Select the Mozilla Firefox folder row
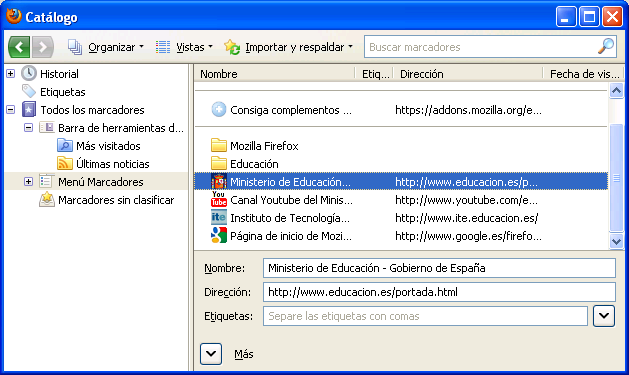629x375 pixels. [401, 146]
